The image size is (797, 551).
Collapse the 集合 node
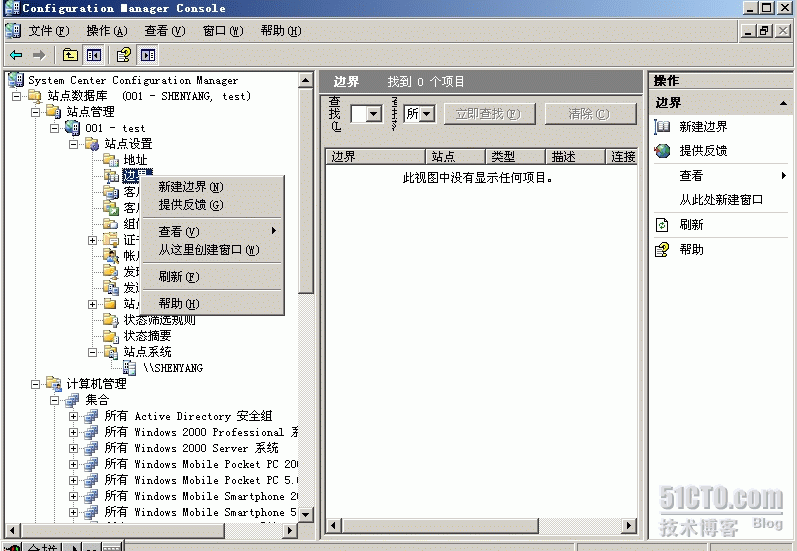pyautogui.click(x=55, y=400)
